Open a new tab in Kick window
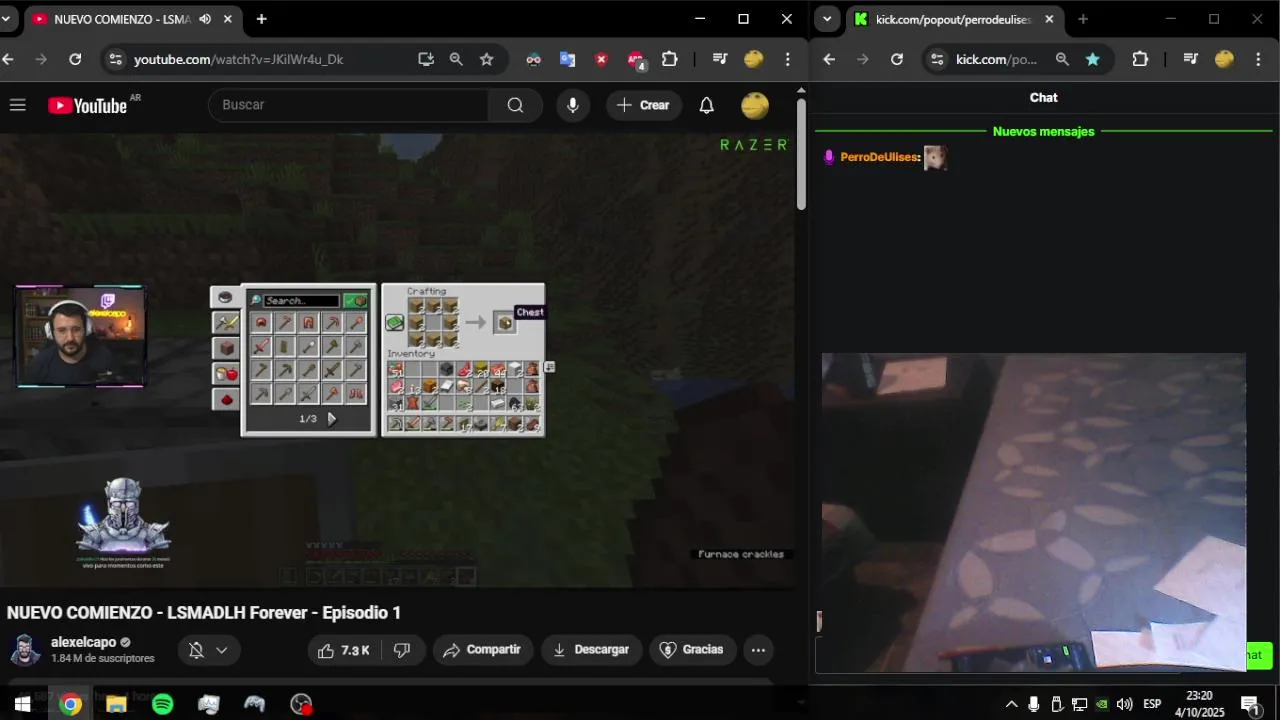The width and height of the screenshot is (1280, 720). [1083, 19]
